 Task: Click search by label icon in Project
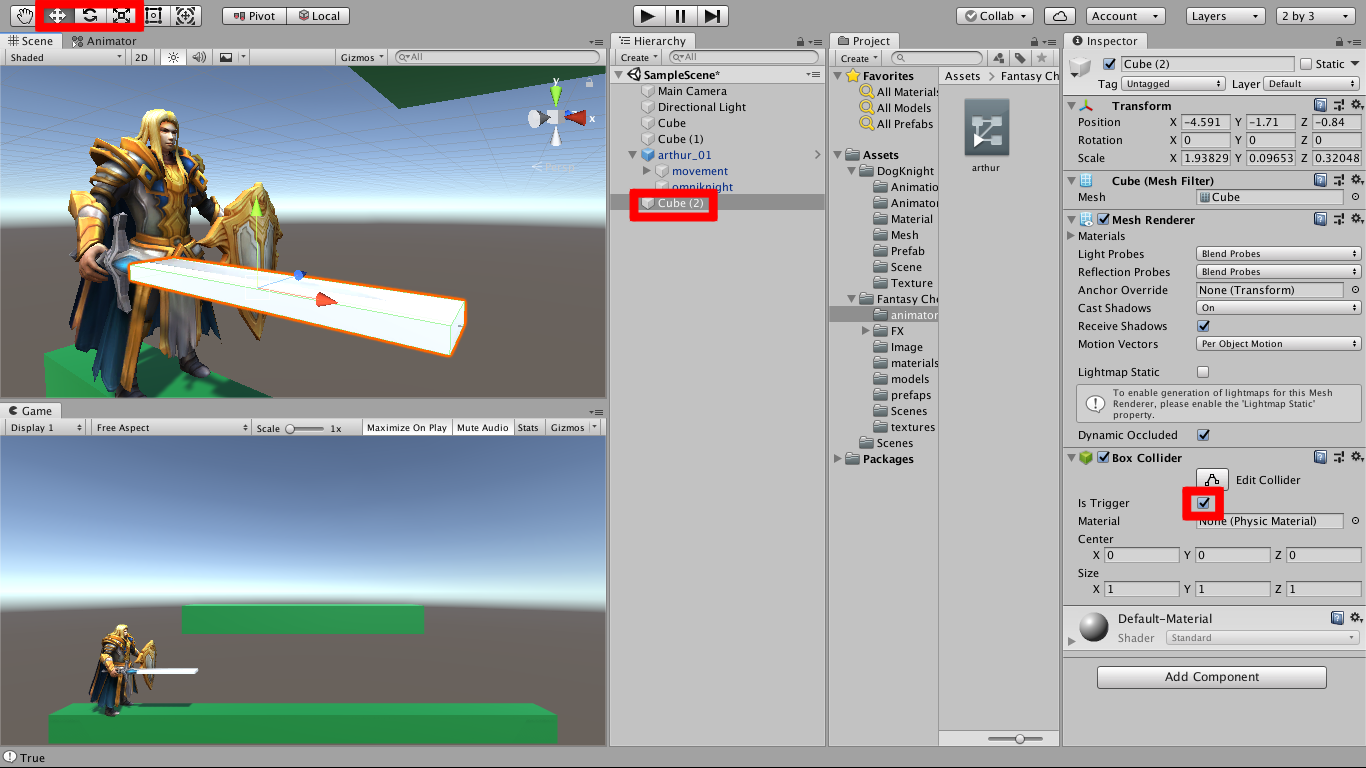point(1020,58)
